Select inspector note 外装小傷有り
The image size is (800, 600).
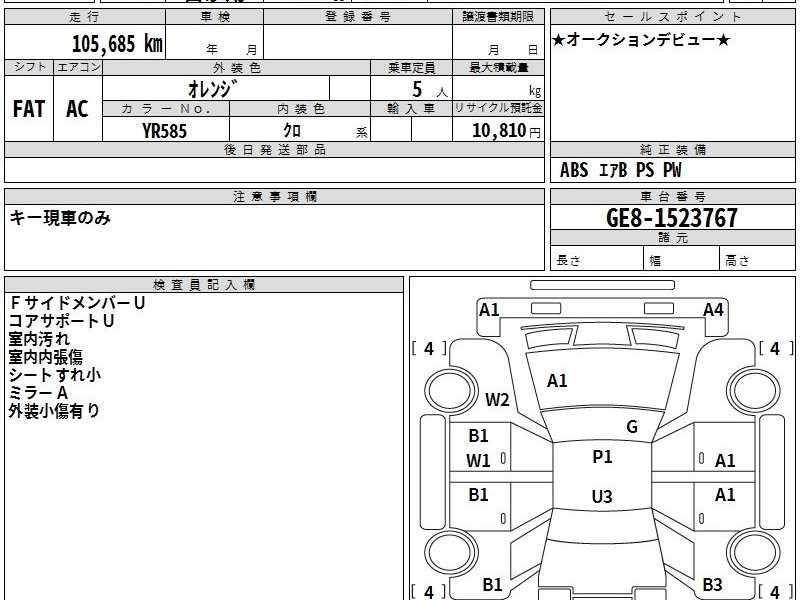point(54,411)
